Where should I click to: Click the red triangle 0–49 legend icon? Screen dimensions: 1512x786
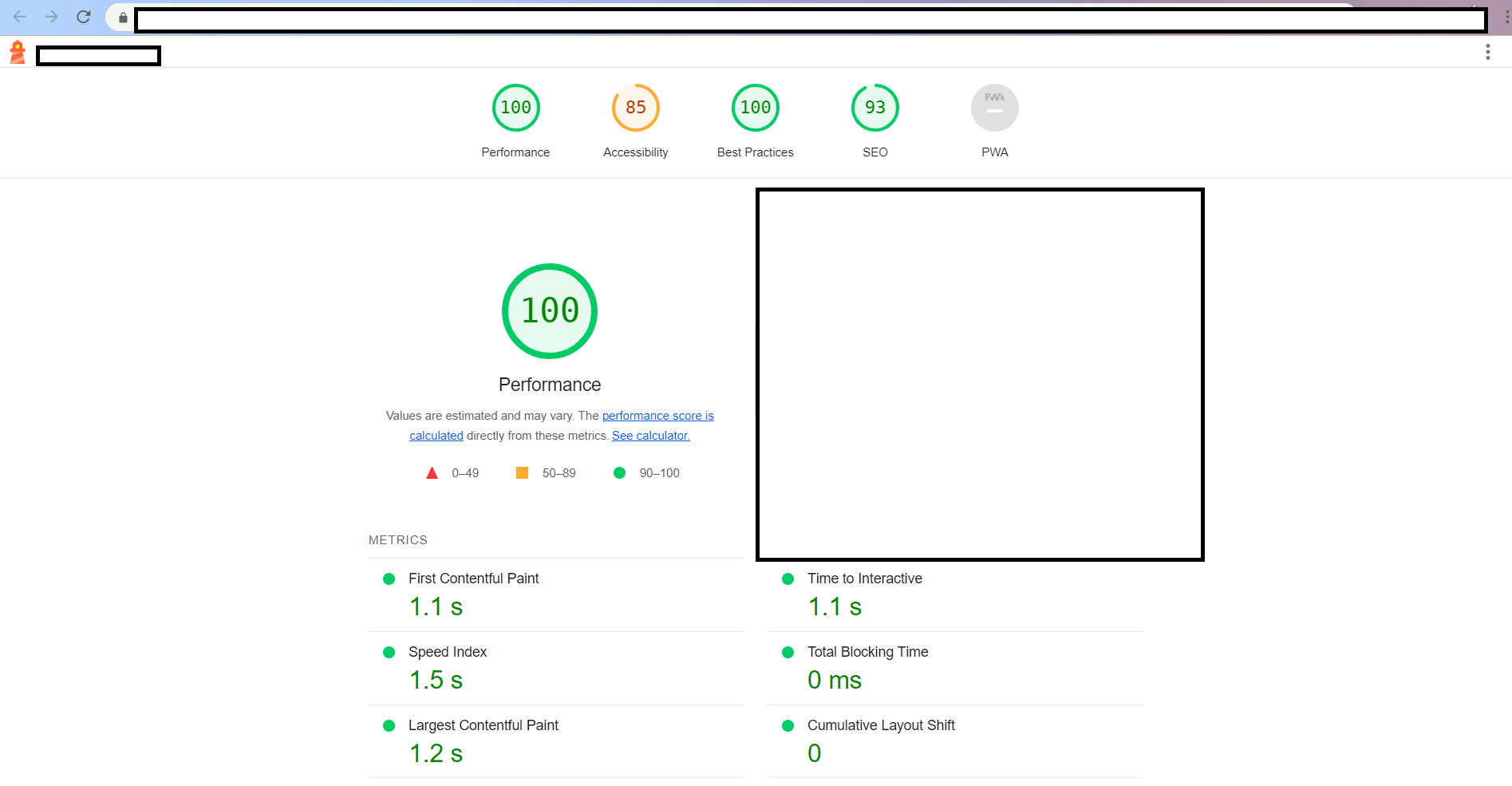coord(432,473)
